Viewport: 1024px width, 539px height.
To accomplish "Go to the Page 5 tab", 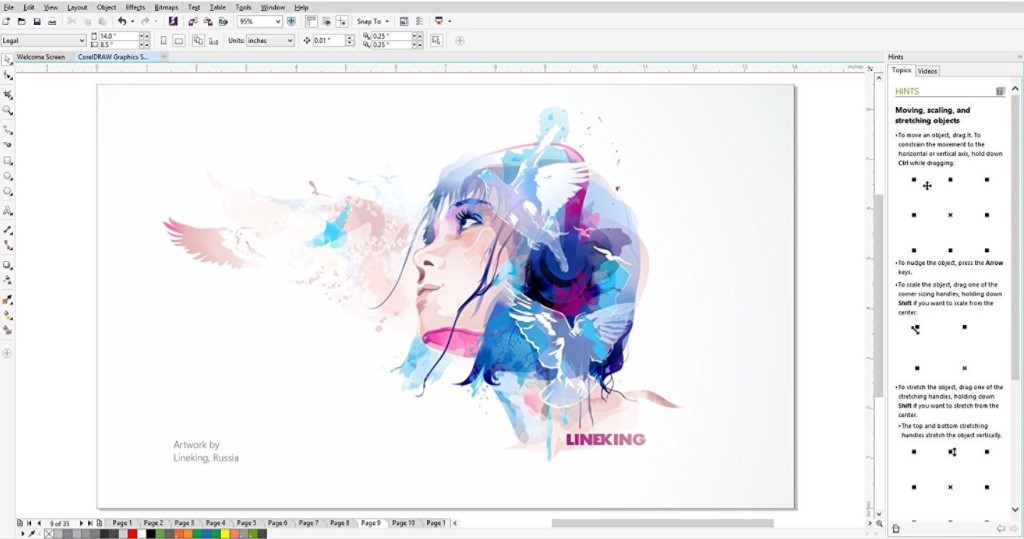I will [x=247, y=523].
